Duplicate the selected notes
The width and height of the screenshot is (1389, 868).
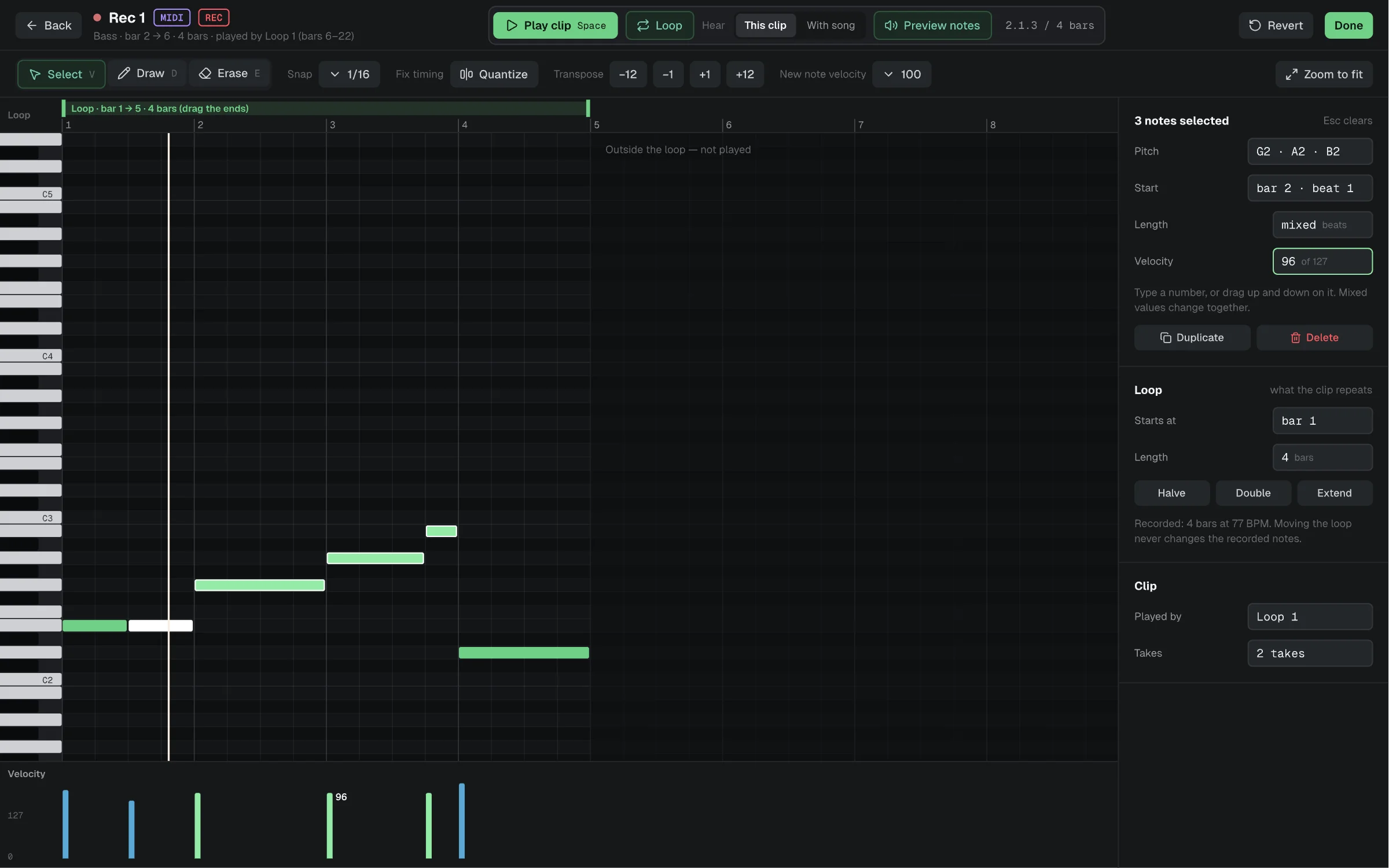1192,337
